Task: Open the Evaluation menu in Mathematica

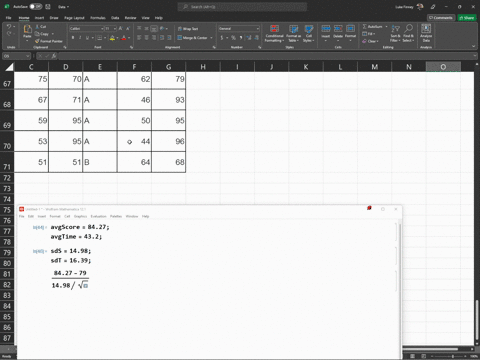Action: (x=98, y=216)
